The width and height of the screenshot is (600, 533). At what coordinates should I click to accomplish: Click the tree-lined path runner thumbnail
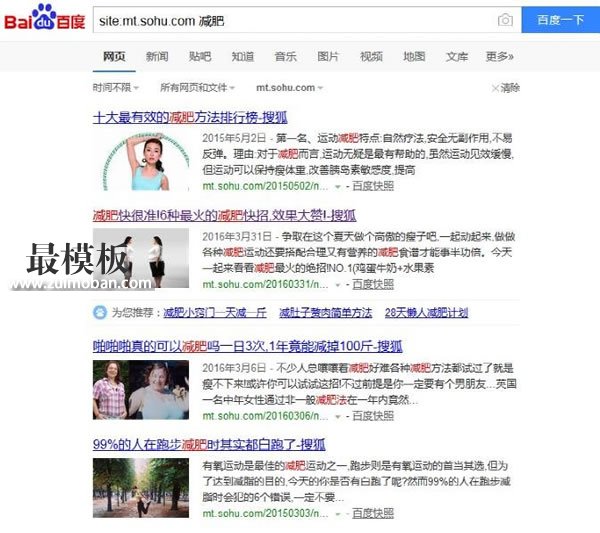pos(141,488)
